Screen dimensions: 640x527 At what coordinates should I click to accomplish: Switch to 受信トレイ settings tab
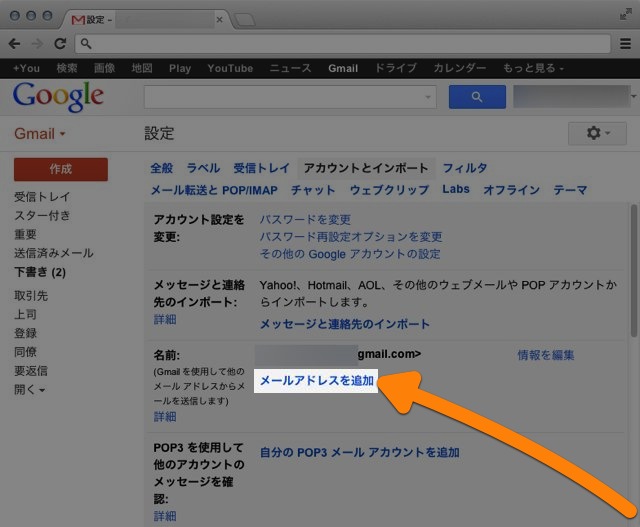(x=262, y=168)
